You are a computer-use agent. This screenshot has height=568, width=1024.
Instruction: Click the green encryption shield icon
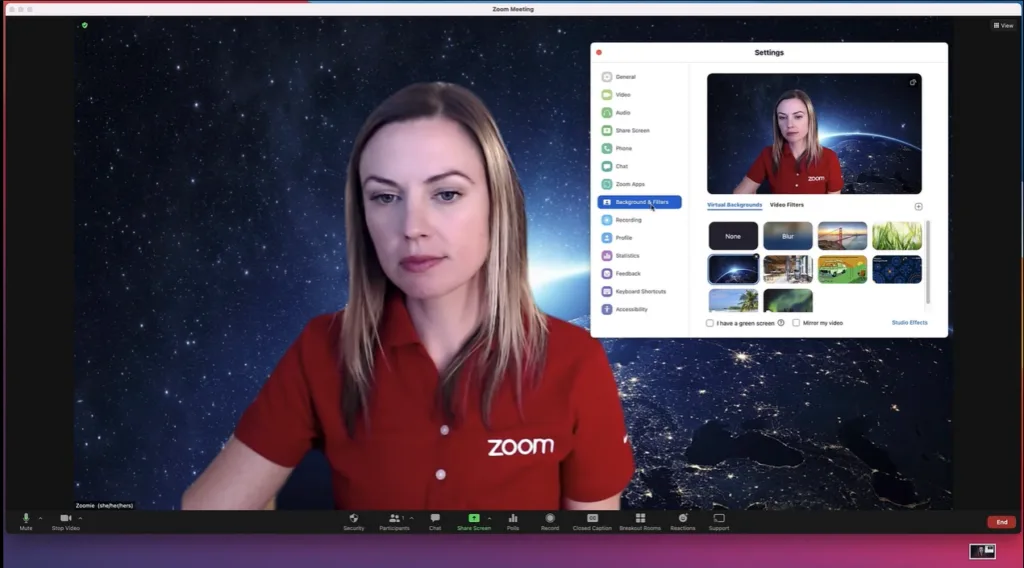point(84,25)
